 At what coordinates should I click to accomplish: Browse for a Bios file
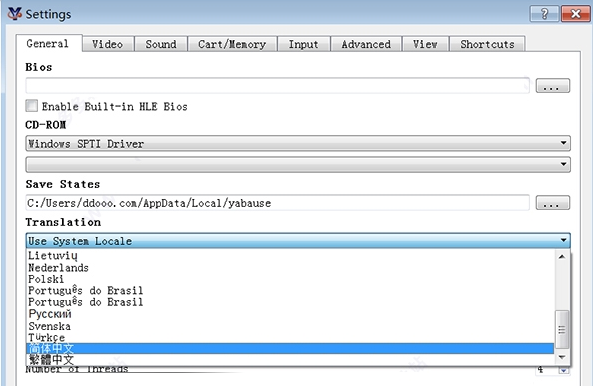pos(553,85)
